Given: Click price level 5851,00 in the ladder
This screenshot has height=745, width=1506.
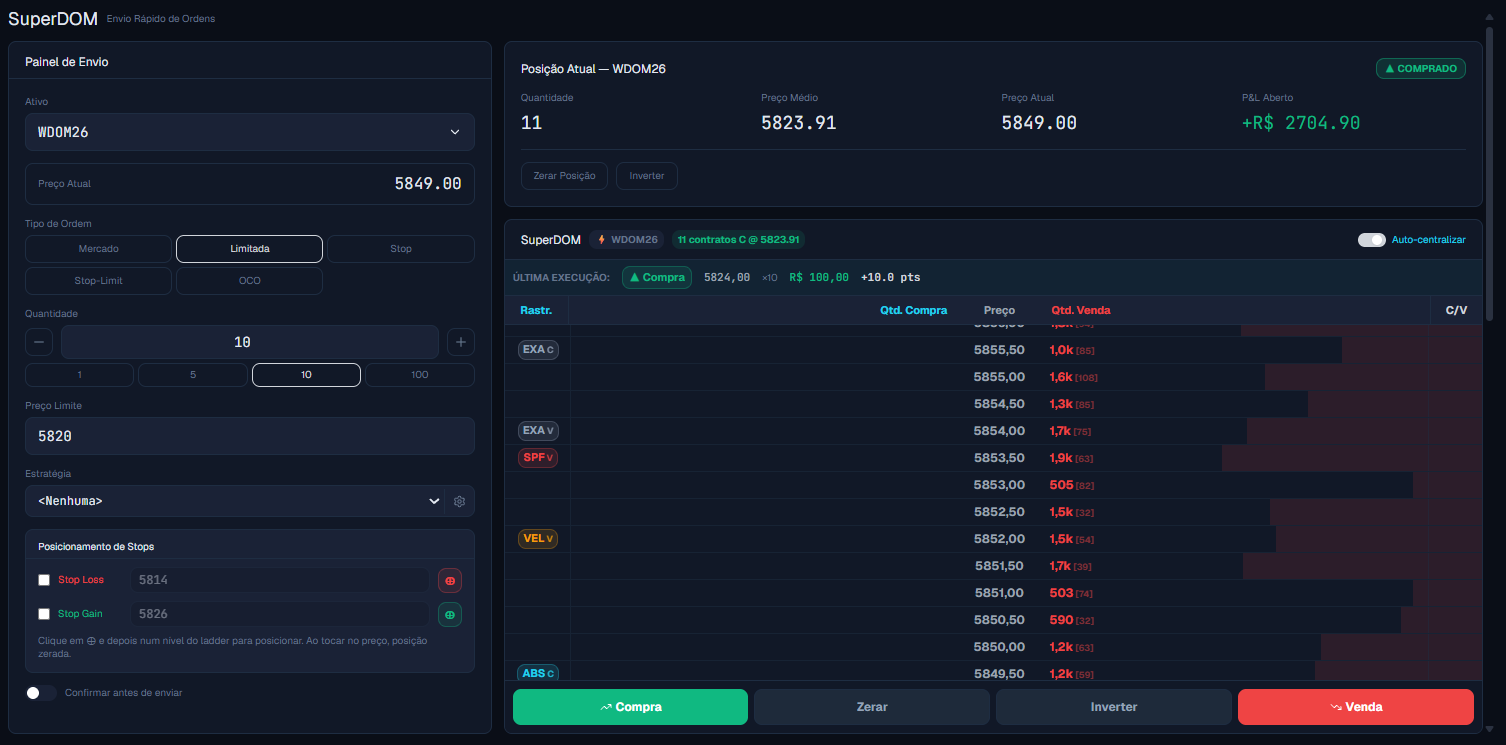Looking at the screenshot, I should (x=999, y=593).
